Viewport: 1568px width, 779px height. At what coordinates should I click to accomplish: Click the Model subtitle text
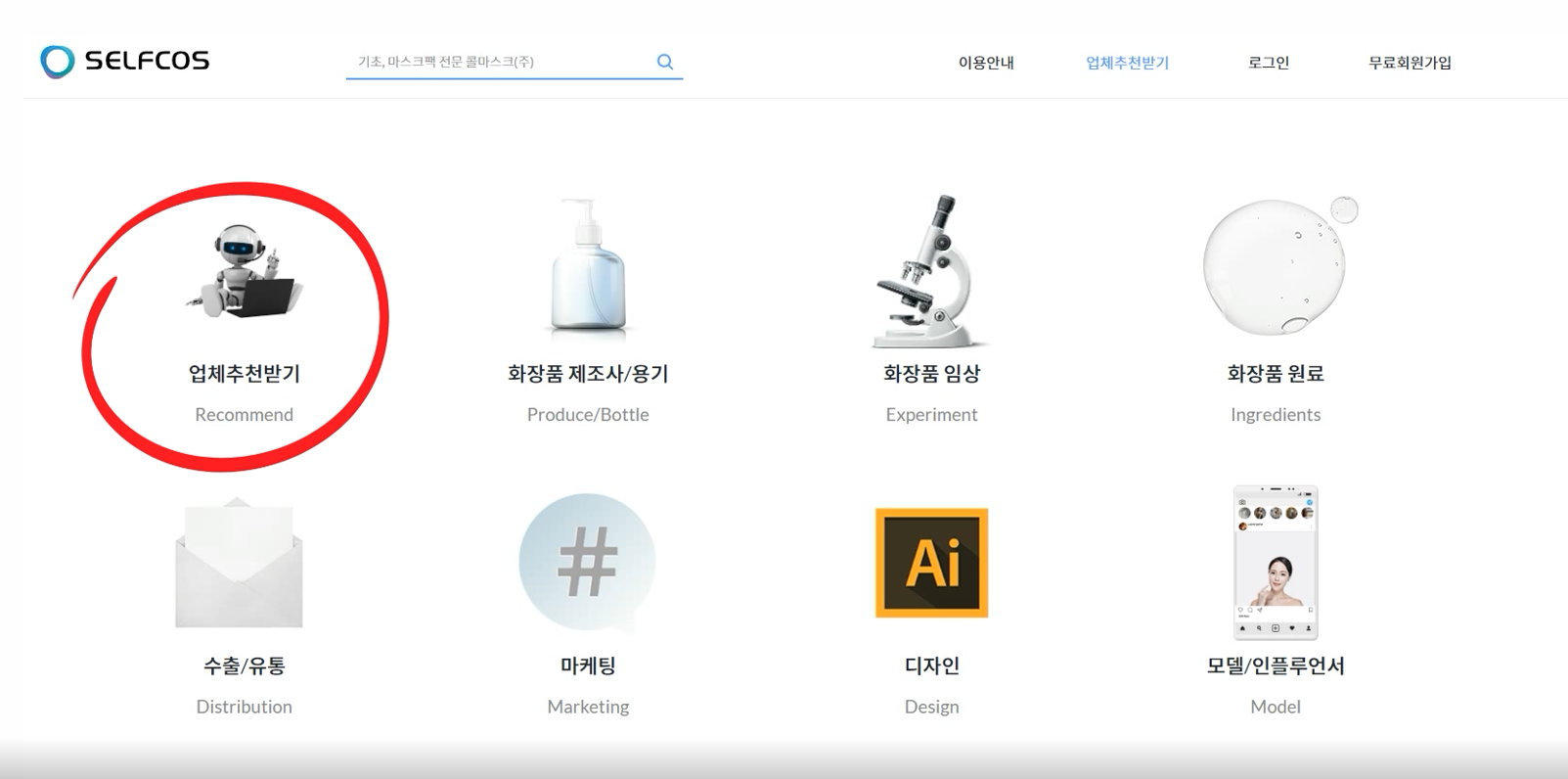tap(1276, 707)
